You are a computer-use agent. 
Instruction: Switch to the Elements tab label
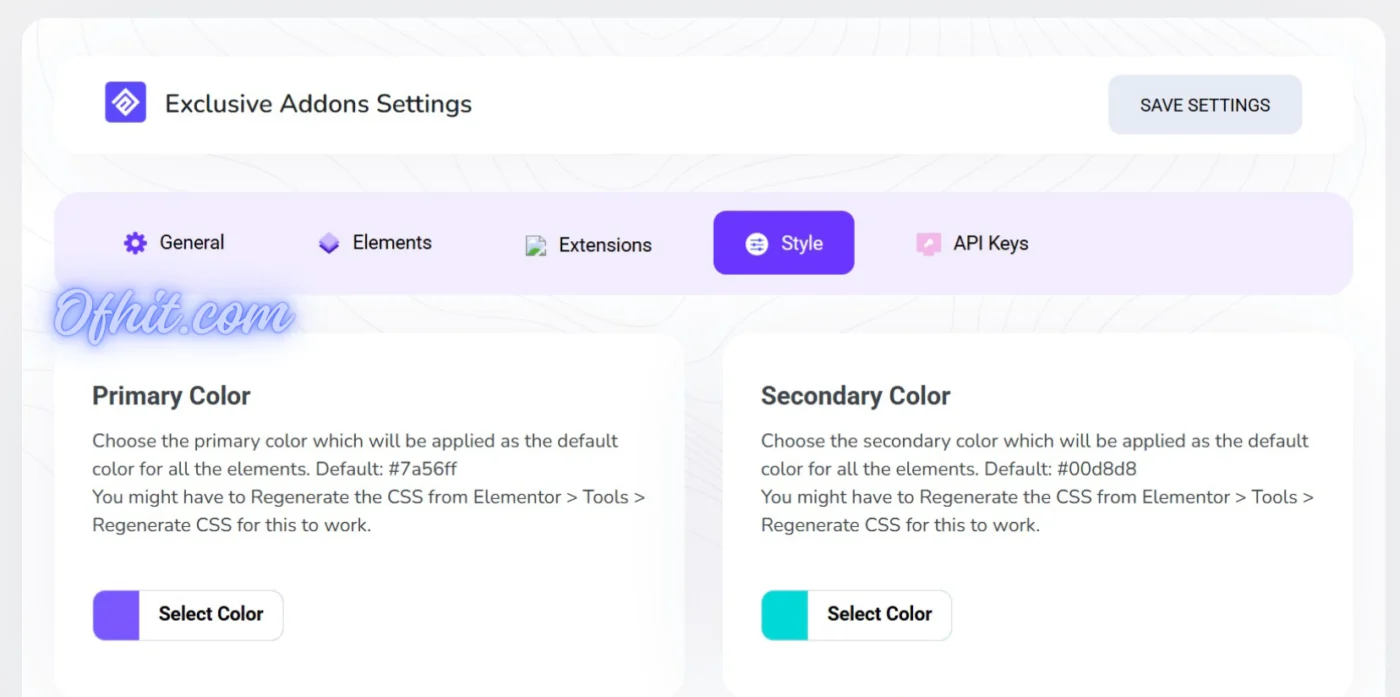392,243
